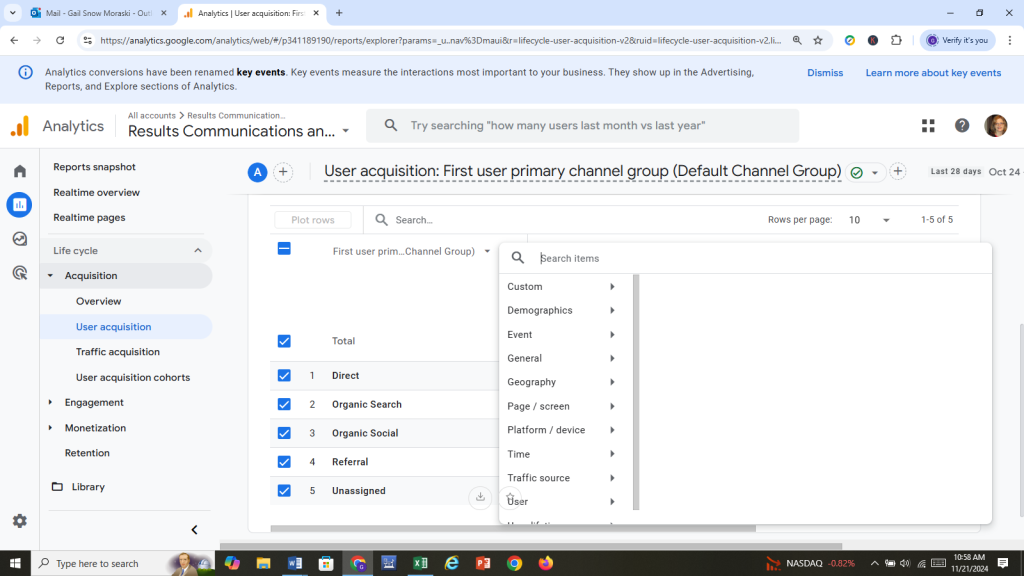Select the Reports icon in left rail

pyautogui.click(x=20, y=205)
